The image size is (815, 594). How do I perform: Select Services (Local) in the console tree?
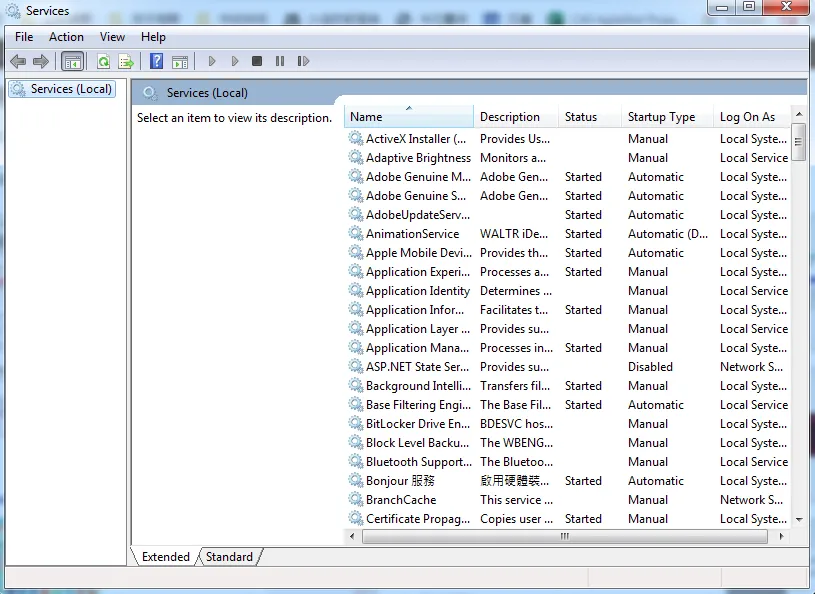pos(62,89)
